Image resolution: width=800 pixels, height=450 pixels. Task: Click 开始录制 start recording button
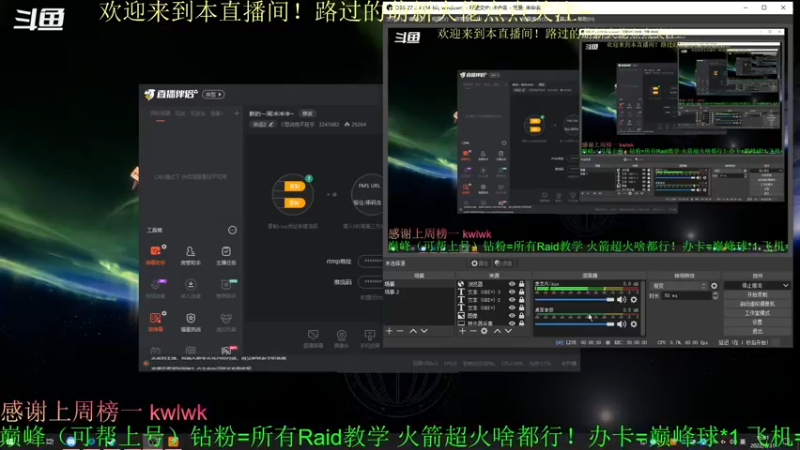(x=757, y=294)
